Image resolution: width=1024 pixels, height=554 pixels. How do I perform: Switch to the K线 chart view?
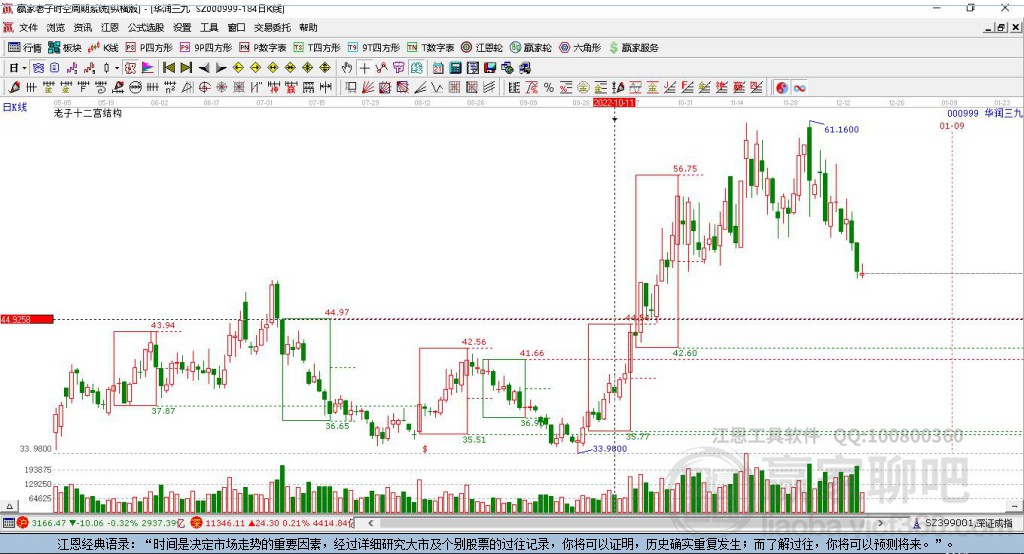tap(103, 48)
